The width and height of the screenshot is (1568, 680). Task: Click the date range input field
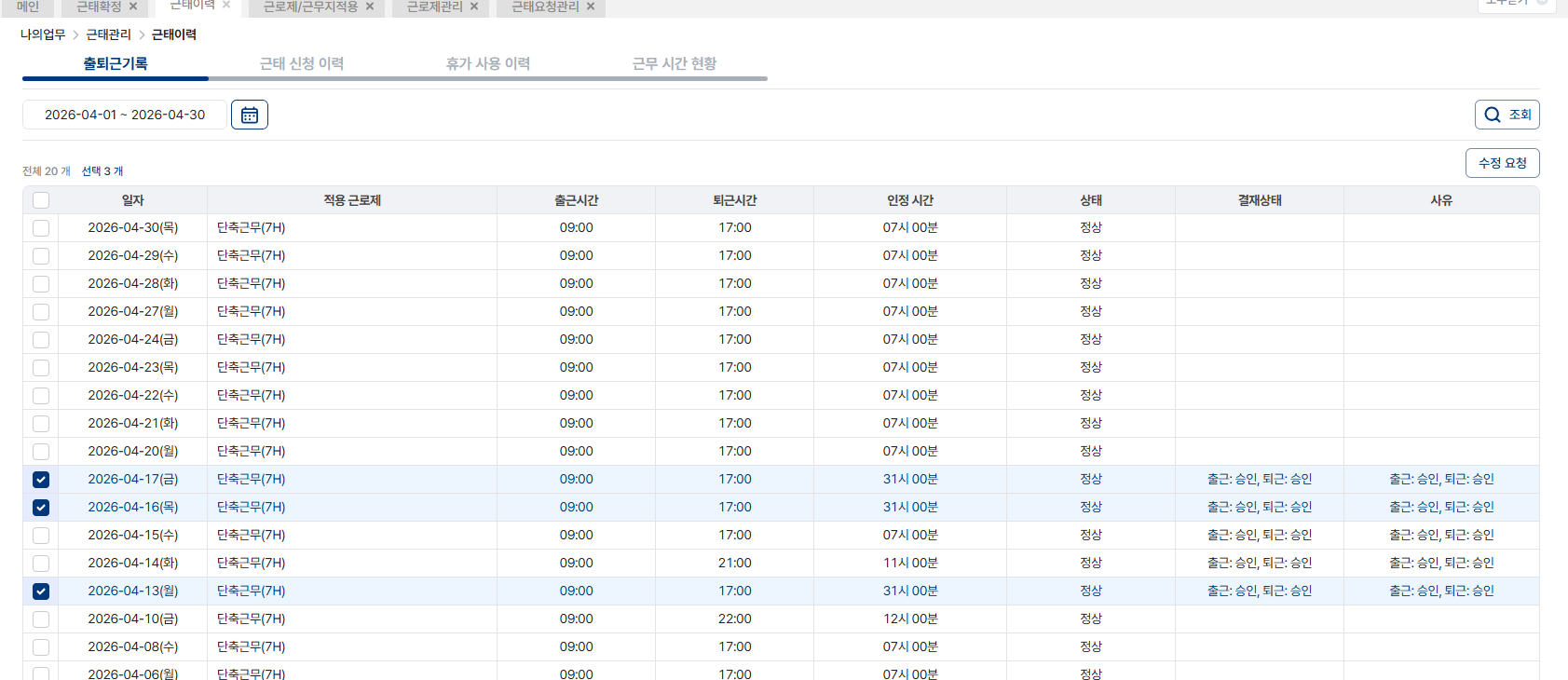coord(125,115)
